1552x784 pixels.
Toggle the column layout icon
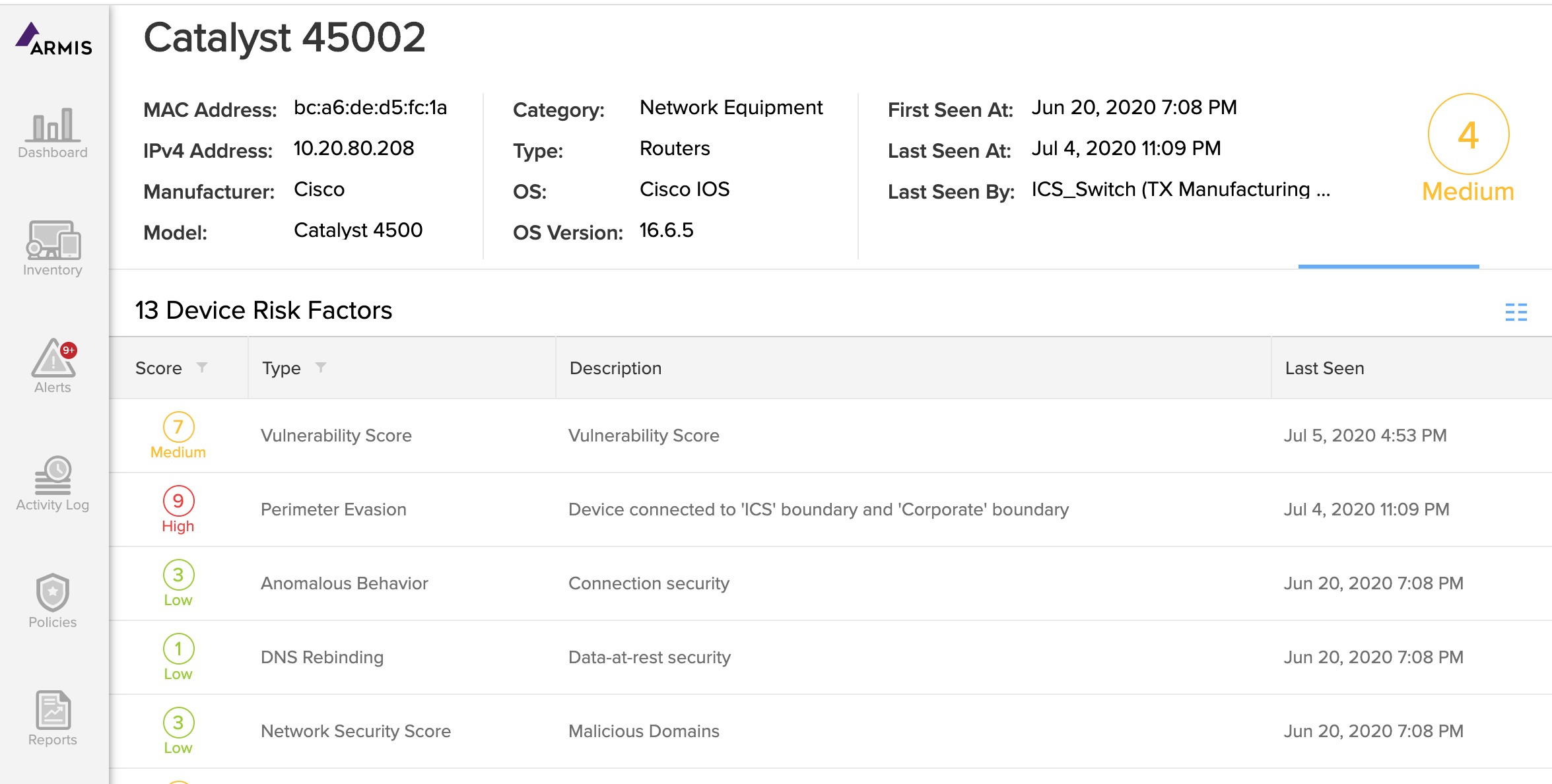pyautogui.click(x=1516, y=311)
